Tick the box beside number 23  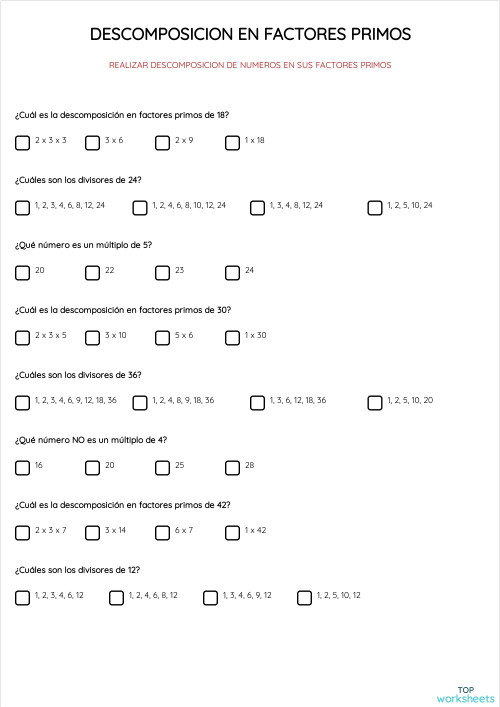point(162,273)
